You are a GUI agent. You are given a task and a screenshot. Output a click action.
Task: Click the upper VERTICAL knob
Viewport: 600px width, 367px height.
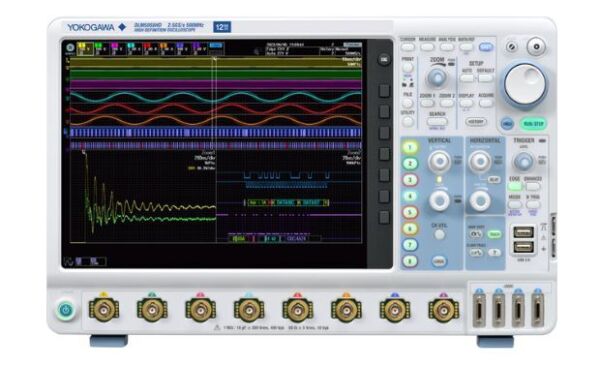(x=439, y=161)
